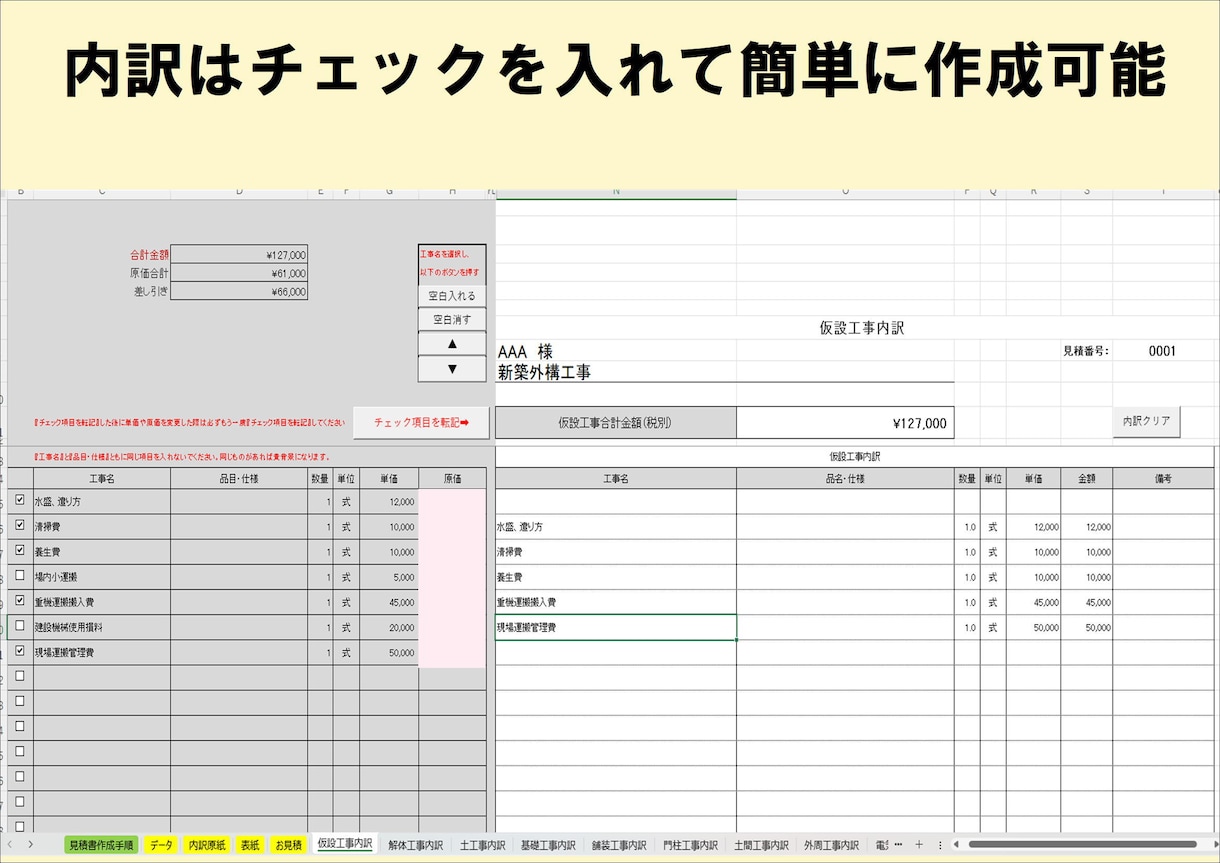This screenshot has height=863, width=1220.
Task: Switch to the 土間工事内訳 sheet tab
Action: coord(761,845)
